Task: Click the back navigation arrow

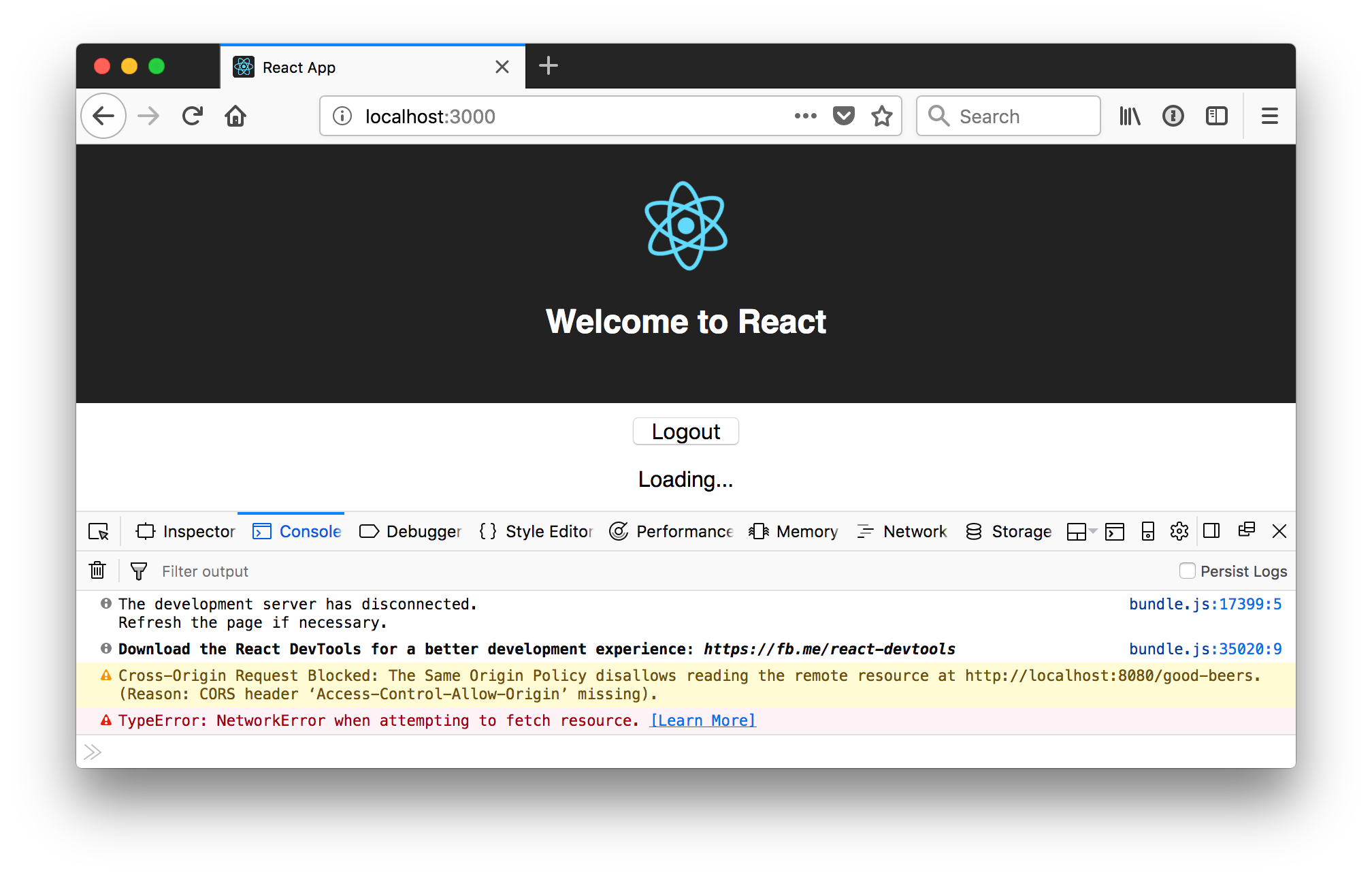Action: pyautogui.click(x=105, y=116)
